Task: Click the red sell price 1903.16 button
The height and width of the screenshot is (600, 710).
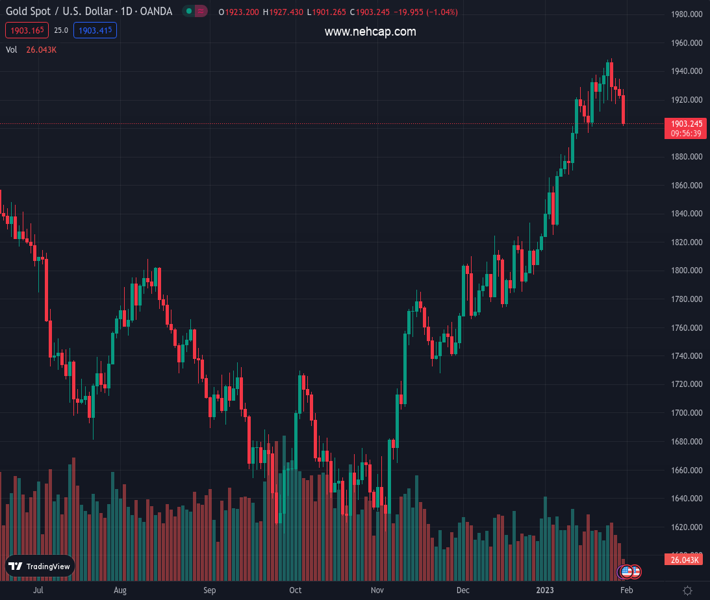Action: tap(24, 31)
